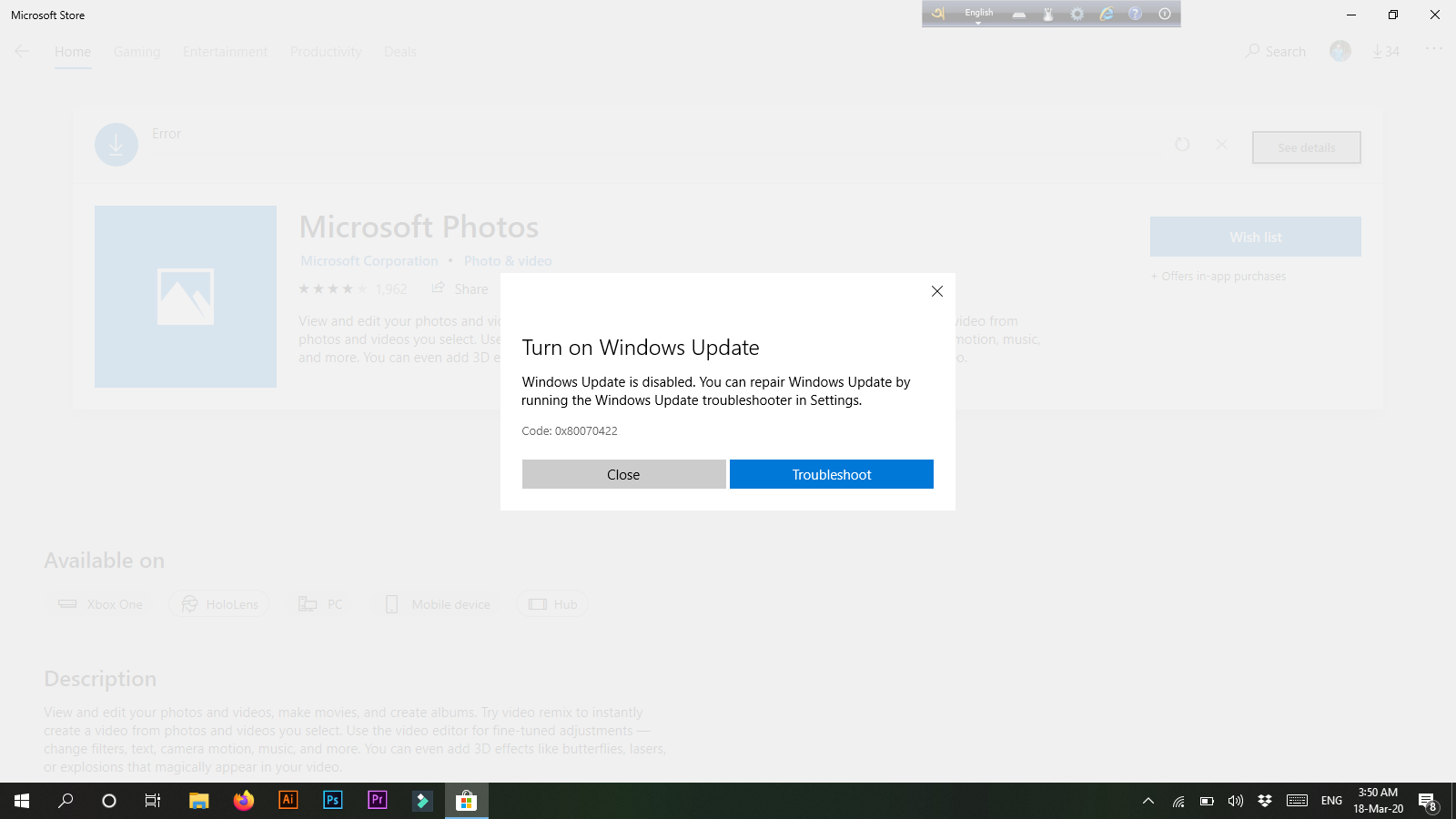Screen dimensions: 1456x819
Task: Launch Photoshop from taskbar
Action: pos(333,801)
